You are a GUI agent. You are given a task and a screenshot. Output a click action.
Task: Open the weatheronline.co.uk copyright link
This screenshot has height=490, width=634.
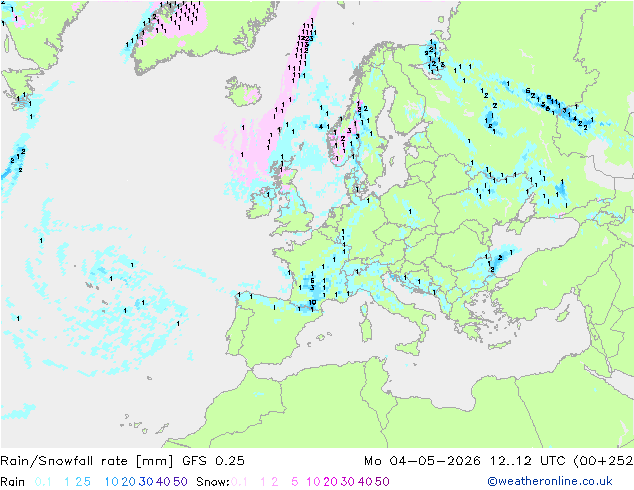[x=550, y=482]
